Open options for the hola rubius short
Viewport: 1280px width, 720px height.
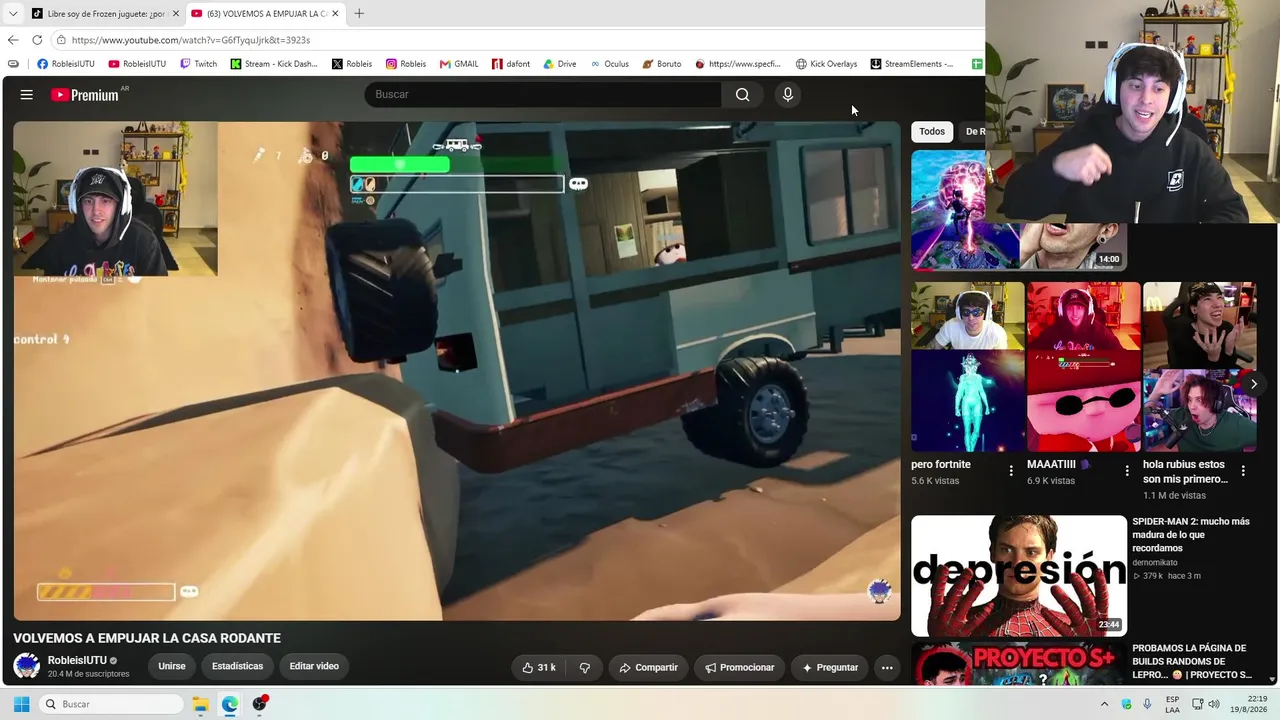[x=1243, y=470]
